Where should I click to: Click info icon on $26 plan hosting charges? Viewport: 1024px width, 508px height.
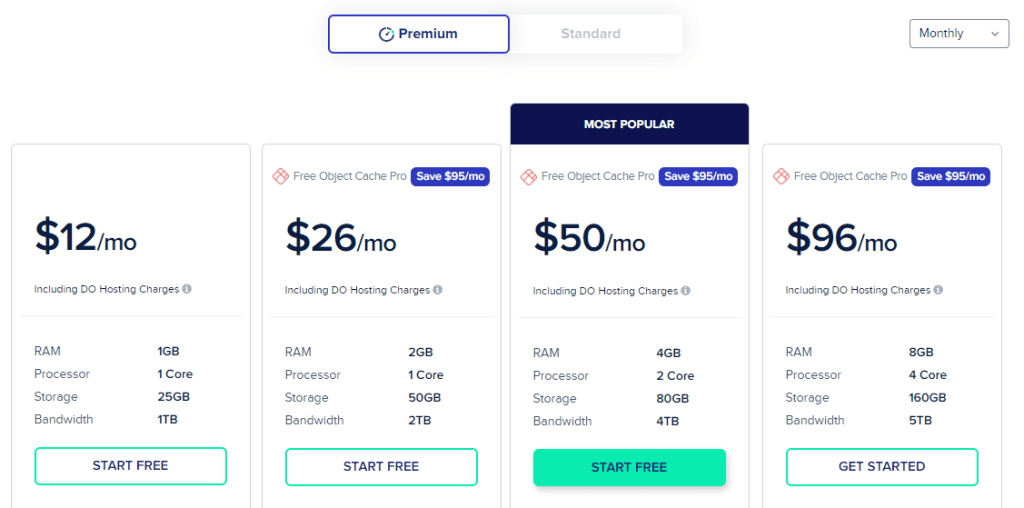437,290
